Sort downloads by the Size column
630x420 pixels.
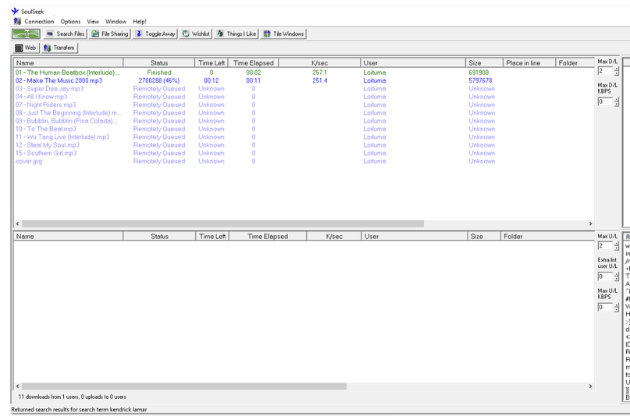tap(484, 63)
